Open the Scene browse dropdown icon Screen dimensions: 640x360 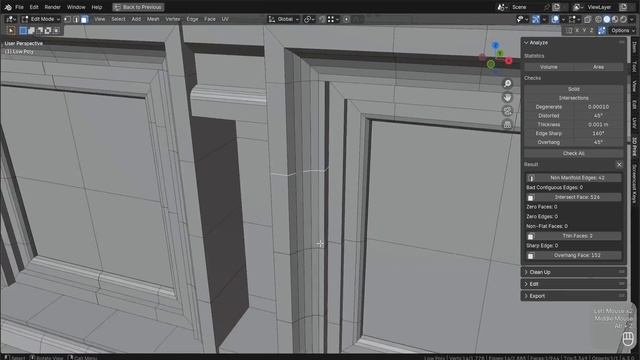click(x=502, y=7)
